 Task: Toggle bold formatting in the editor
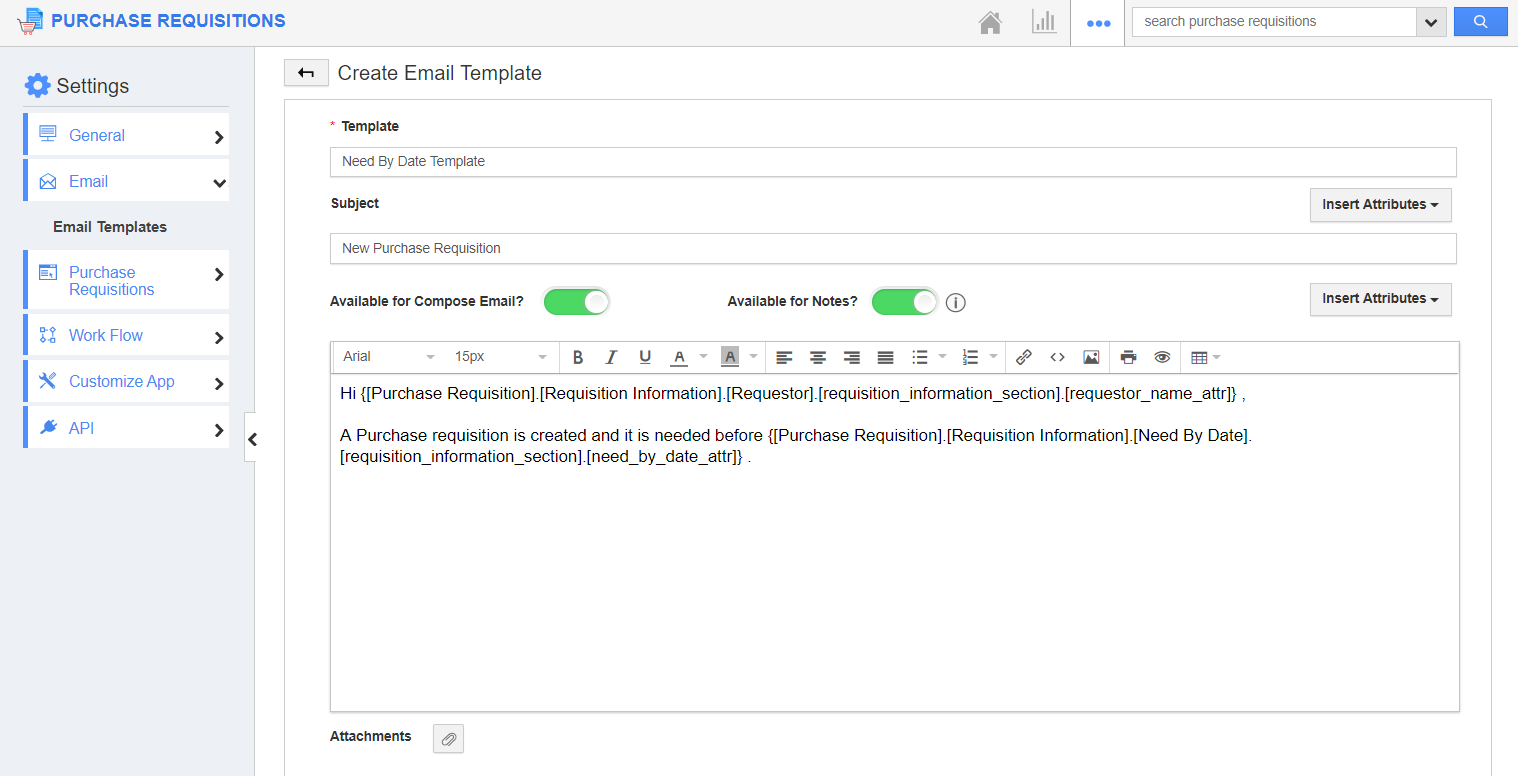coord(578,357)
